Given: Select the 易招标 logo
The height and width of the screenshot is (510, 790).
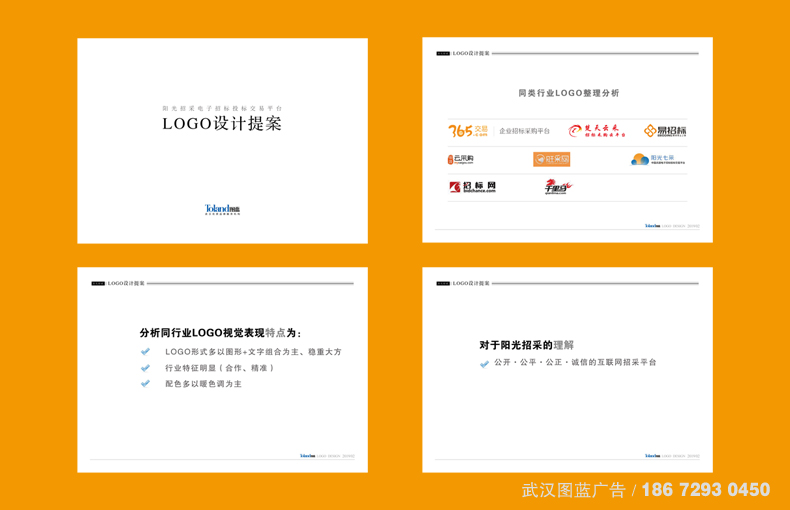Looking at the screenshot, I should coord(665,131).
